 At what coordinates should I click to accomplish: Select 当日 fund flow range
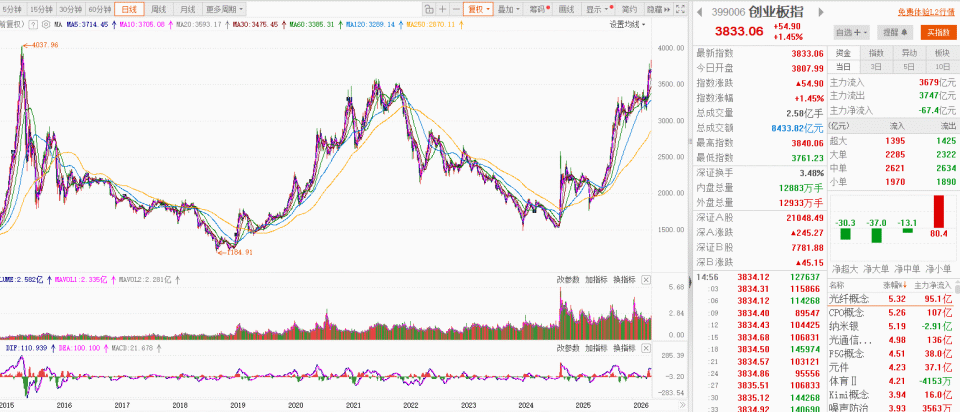click(x=844, y=67)
